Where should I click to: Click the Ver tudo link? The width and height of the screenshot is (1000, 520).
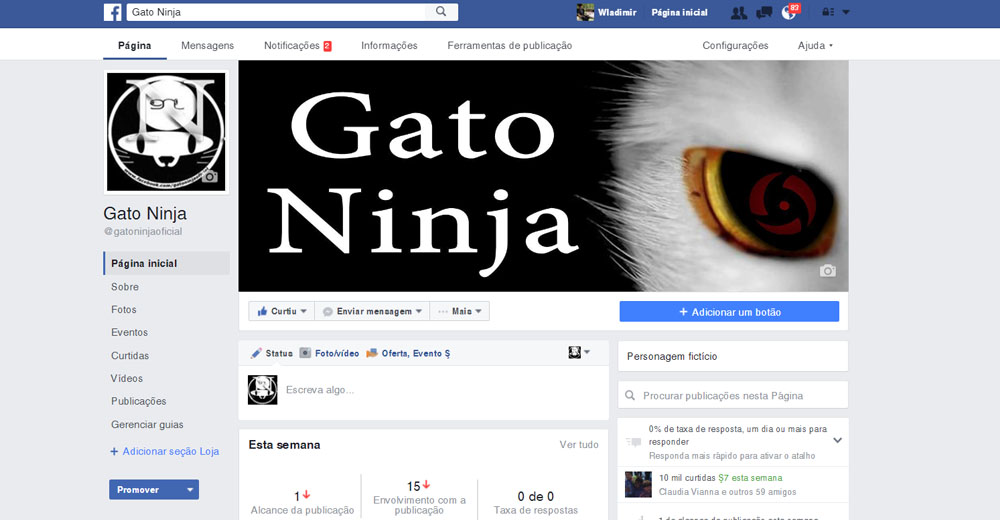tap(578, 445)
